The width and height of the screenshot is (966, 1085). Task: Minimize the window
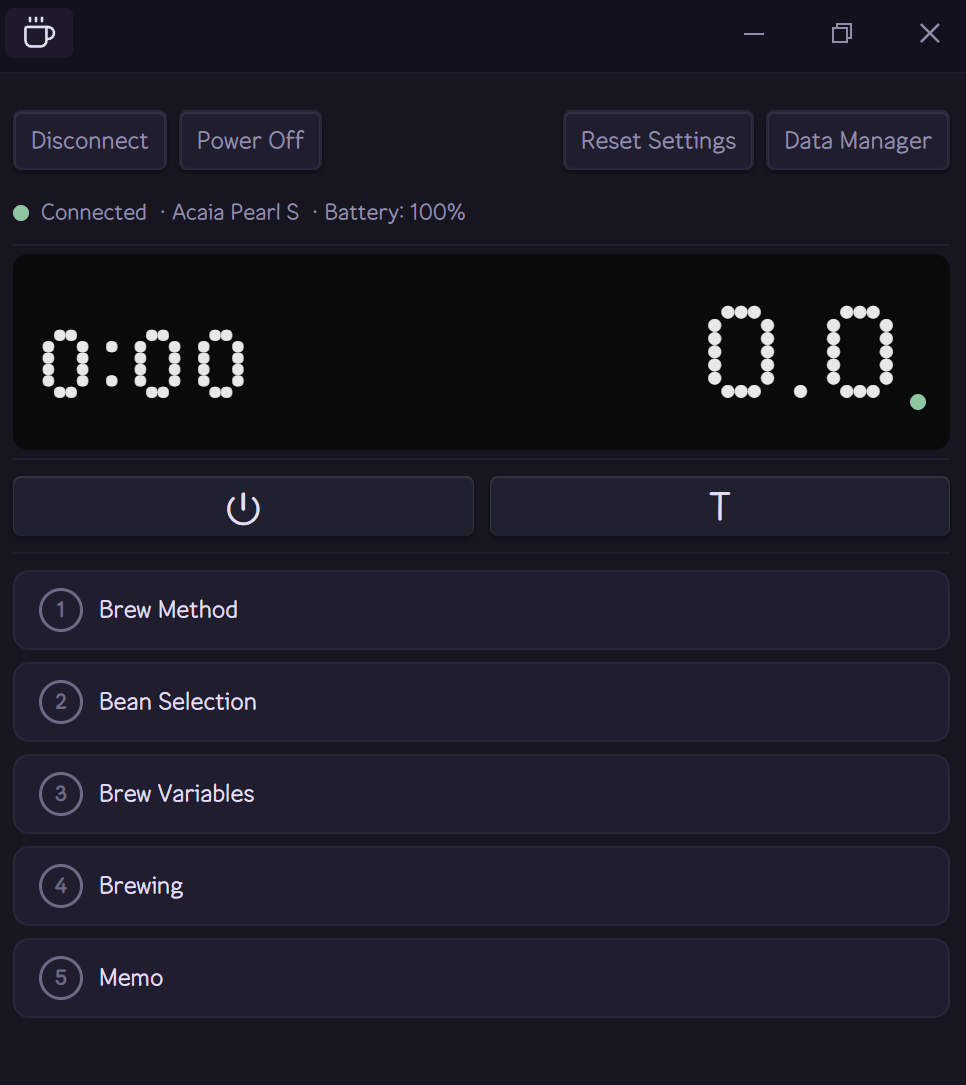tap(754, 33)
